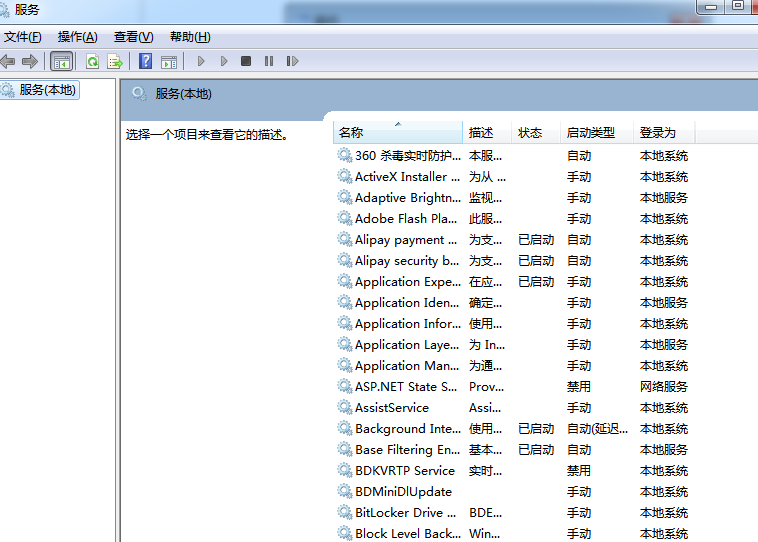Screen dimensions: 758x542
Task: Toggle the show/hide action pane button
Action: click(169, 61)
